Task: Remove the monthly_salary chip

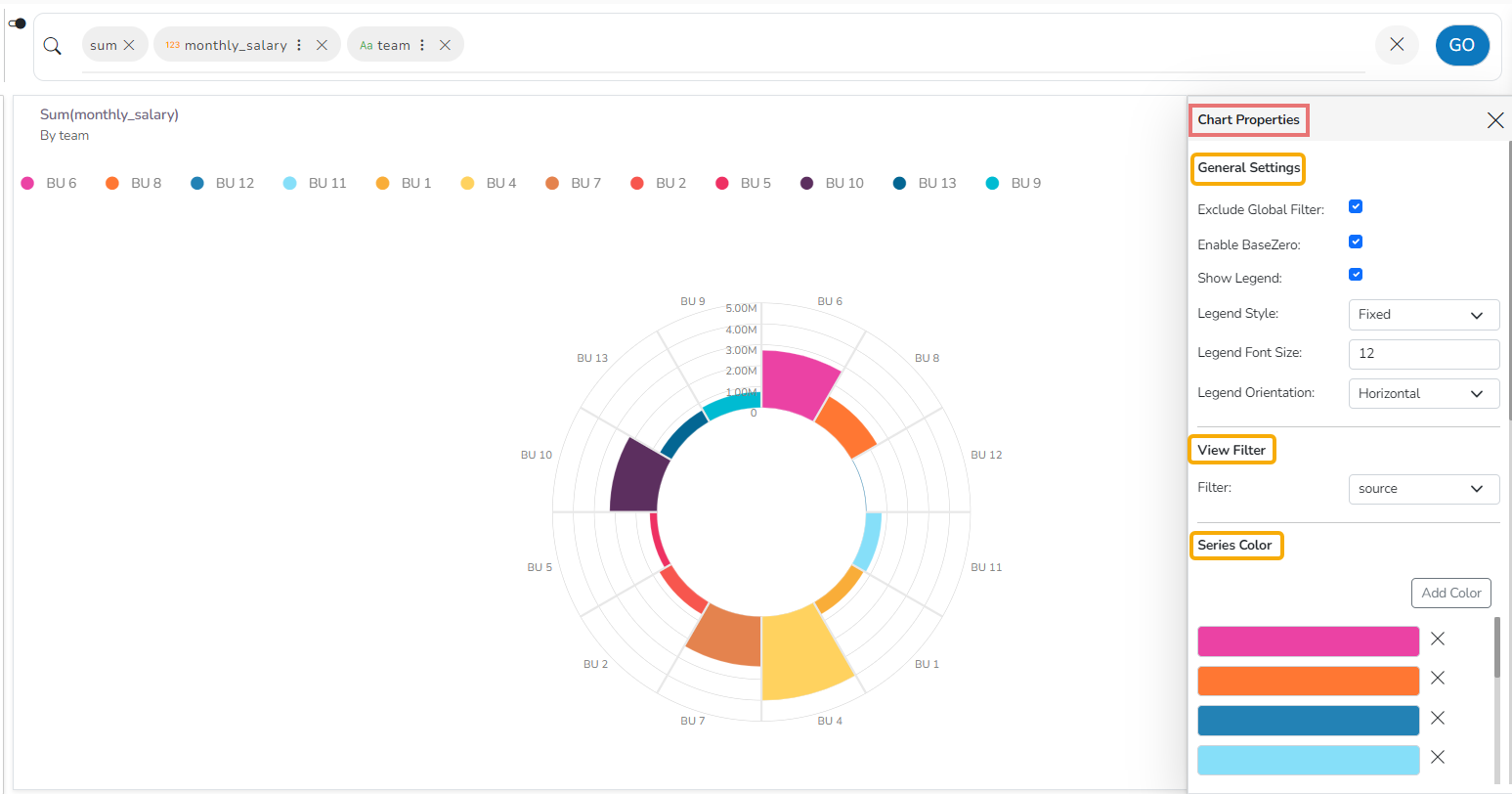Action: click(322, 45)
